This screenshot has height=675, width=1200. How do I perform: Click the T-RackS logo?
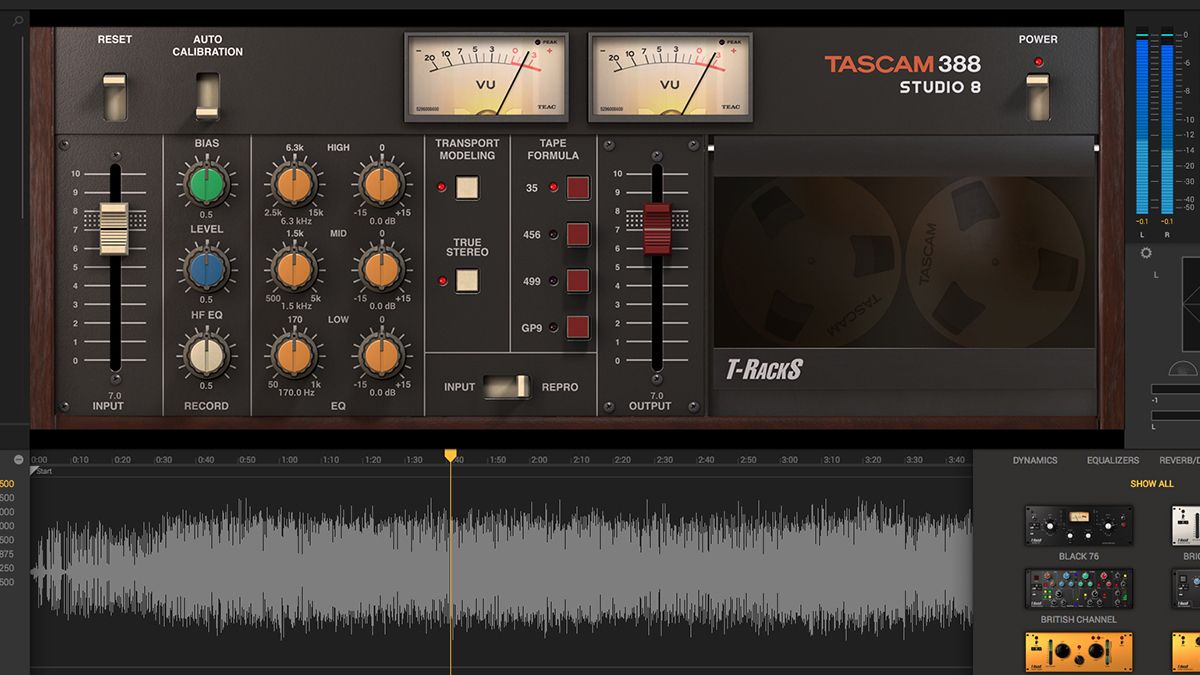tap(765, 370)
